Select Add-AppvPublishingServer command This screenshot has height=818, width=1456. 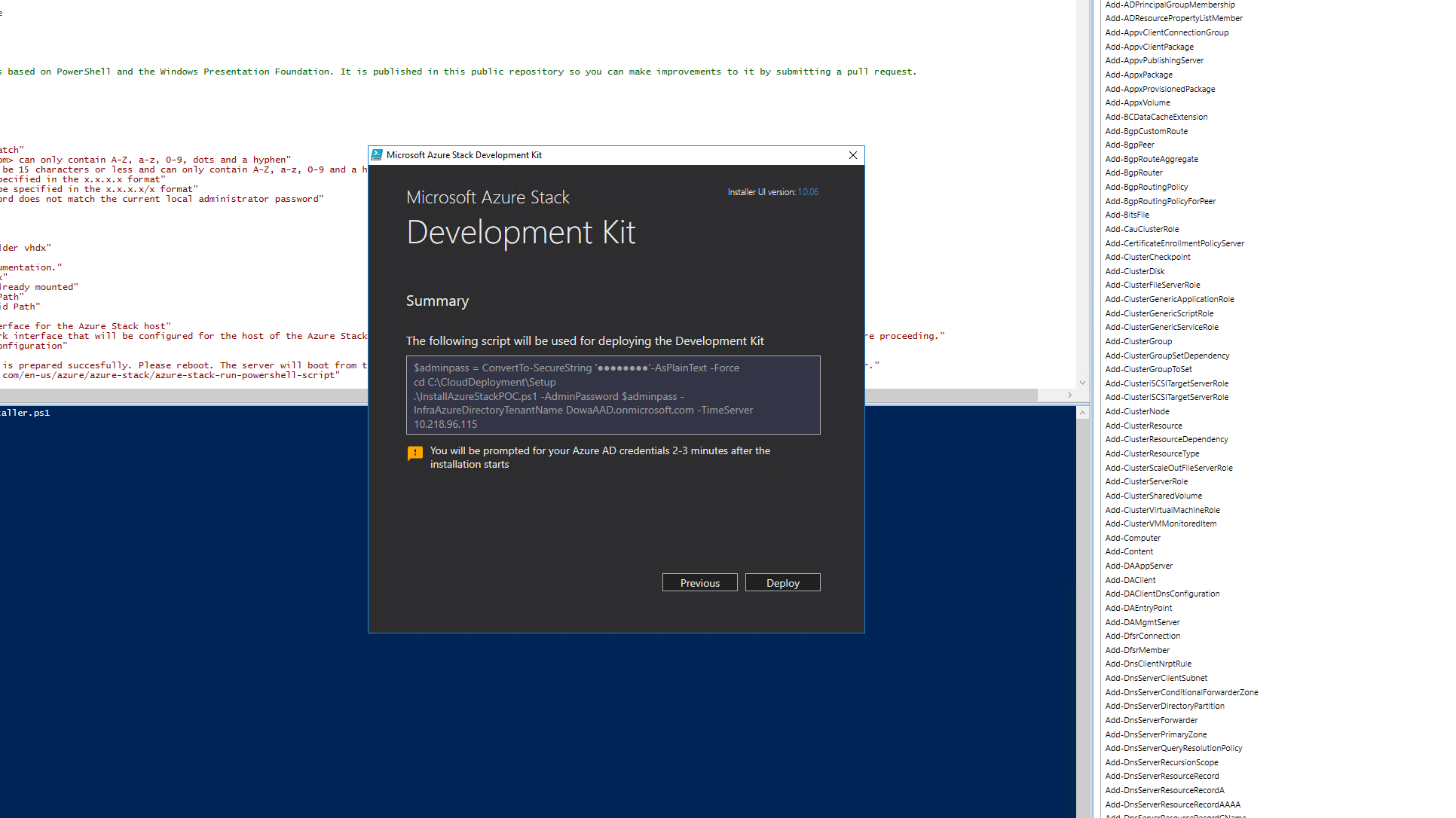pyautogui.click(x=1154, y=60)
